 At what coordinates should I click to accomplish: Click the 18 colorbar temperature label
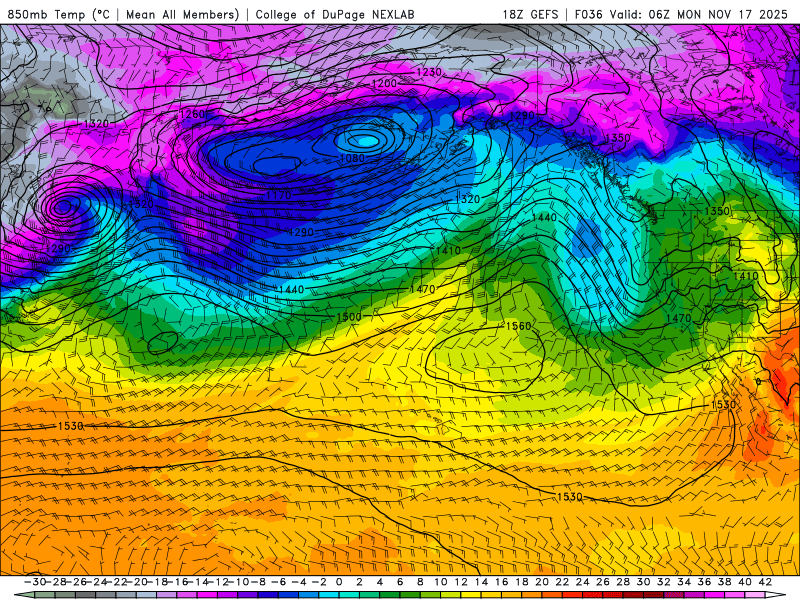521,582
